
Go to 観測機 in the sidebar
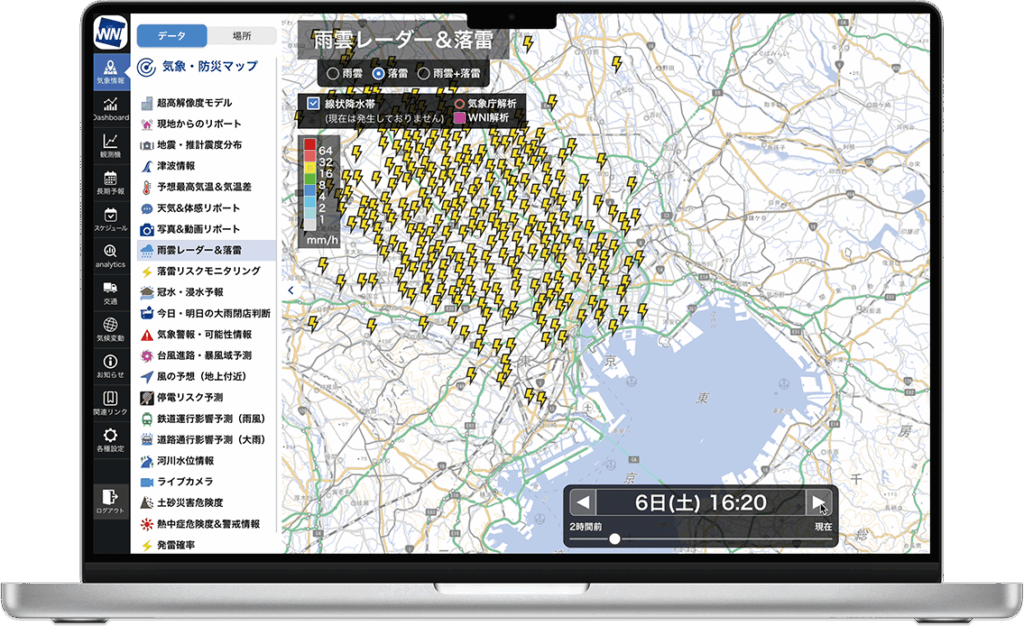[110, 146]
